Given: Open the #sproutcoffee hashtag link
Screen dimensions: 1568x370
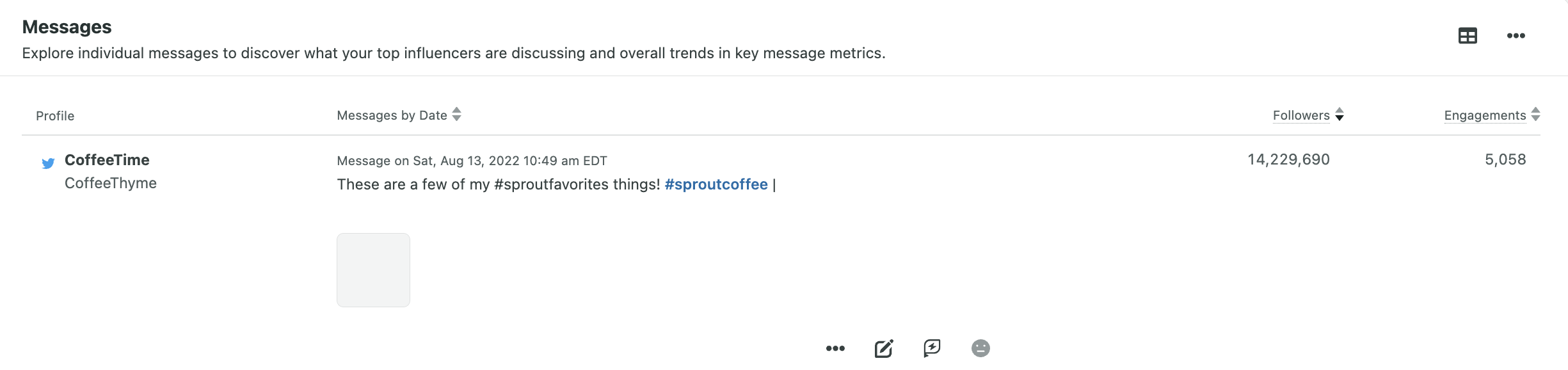Looking at the screenshot, I should tap(716, 184).
